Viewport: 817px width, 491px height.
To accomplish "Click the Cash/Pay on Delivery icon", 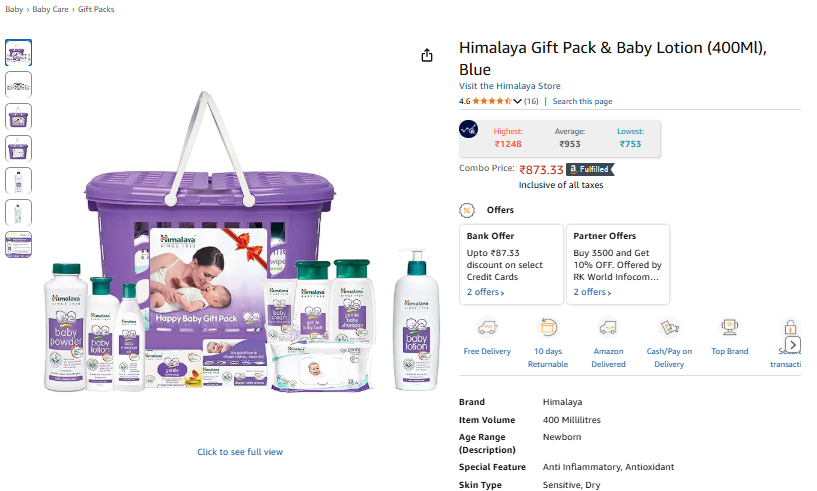I will (x=669, y=328).
